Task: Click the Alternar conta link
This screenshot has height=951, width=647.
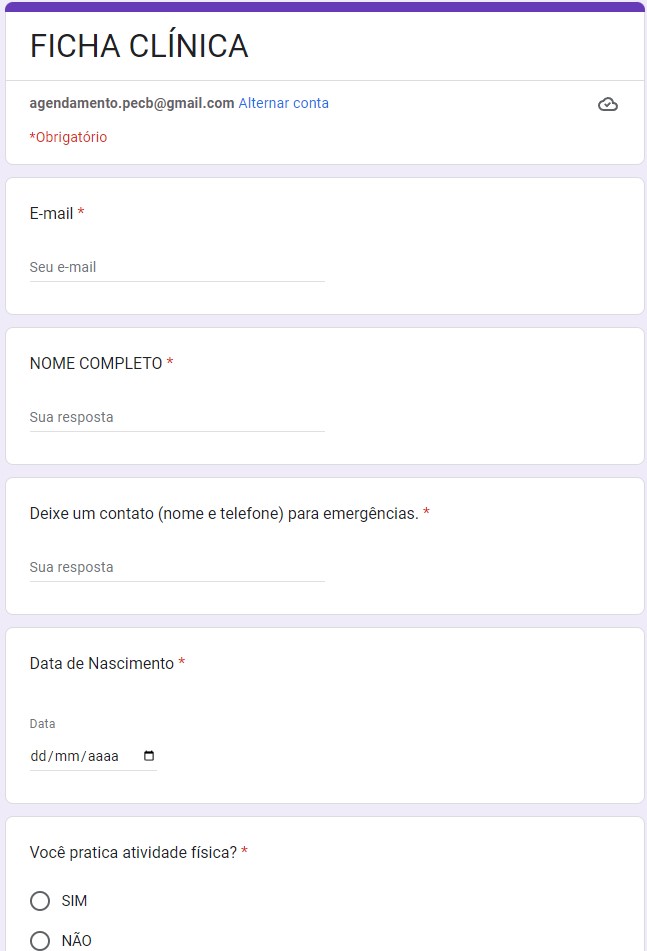Action: (x=283, y=103)
